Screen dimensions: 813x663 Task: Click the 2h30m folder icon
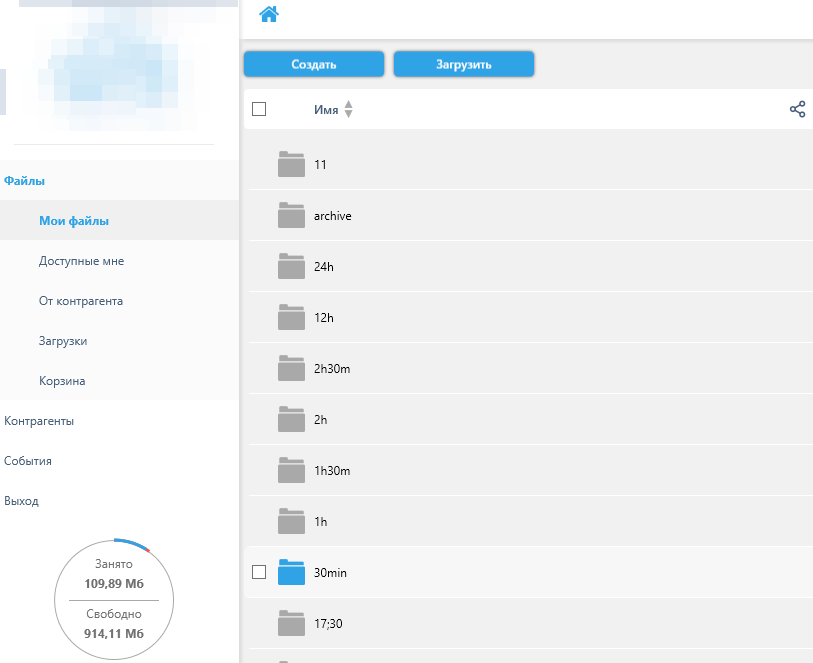[x=291, y=368]
